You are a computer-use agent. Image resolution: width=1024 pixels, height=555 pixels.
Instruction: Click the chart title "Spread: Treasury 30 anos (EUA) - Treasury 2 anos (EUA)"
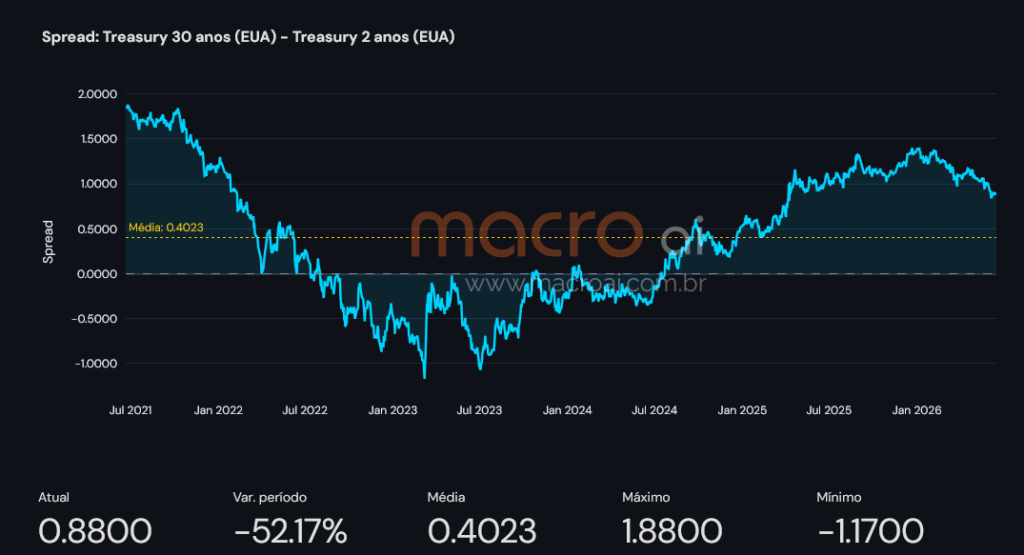pos(248,37)
